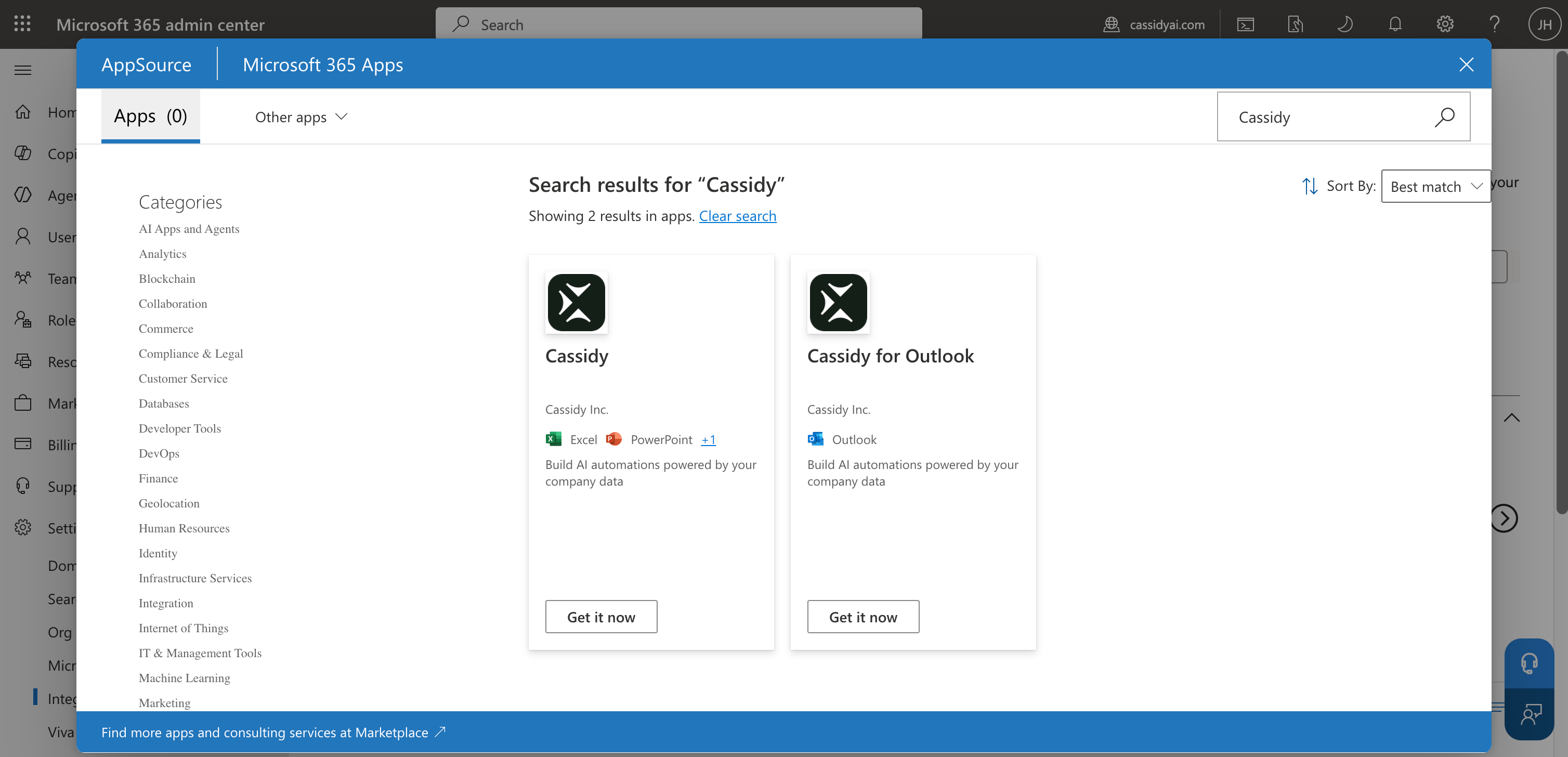Click the Cassidy for Outlook logo thumbnail
Screen dimensions: 1568x757
pyautogui.click(x=838, y=303)
